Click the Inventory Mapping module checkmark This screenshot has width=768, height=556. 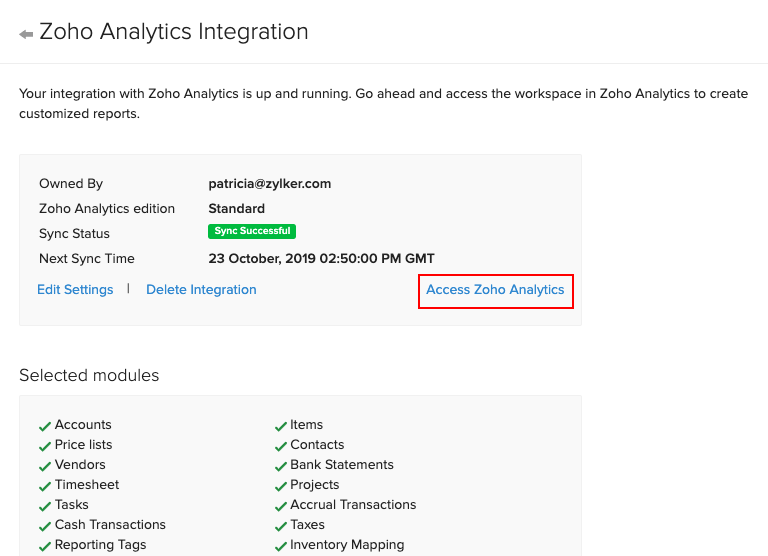coord(281,546)
